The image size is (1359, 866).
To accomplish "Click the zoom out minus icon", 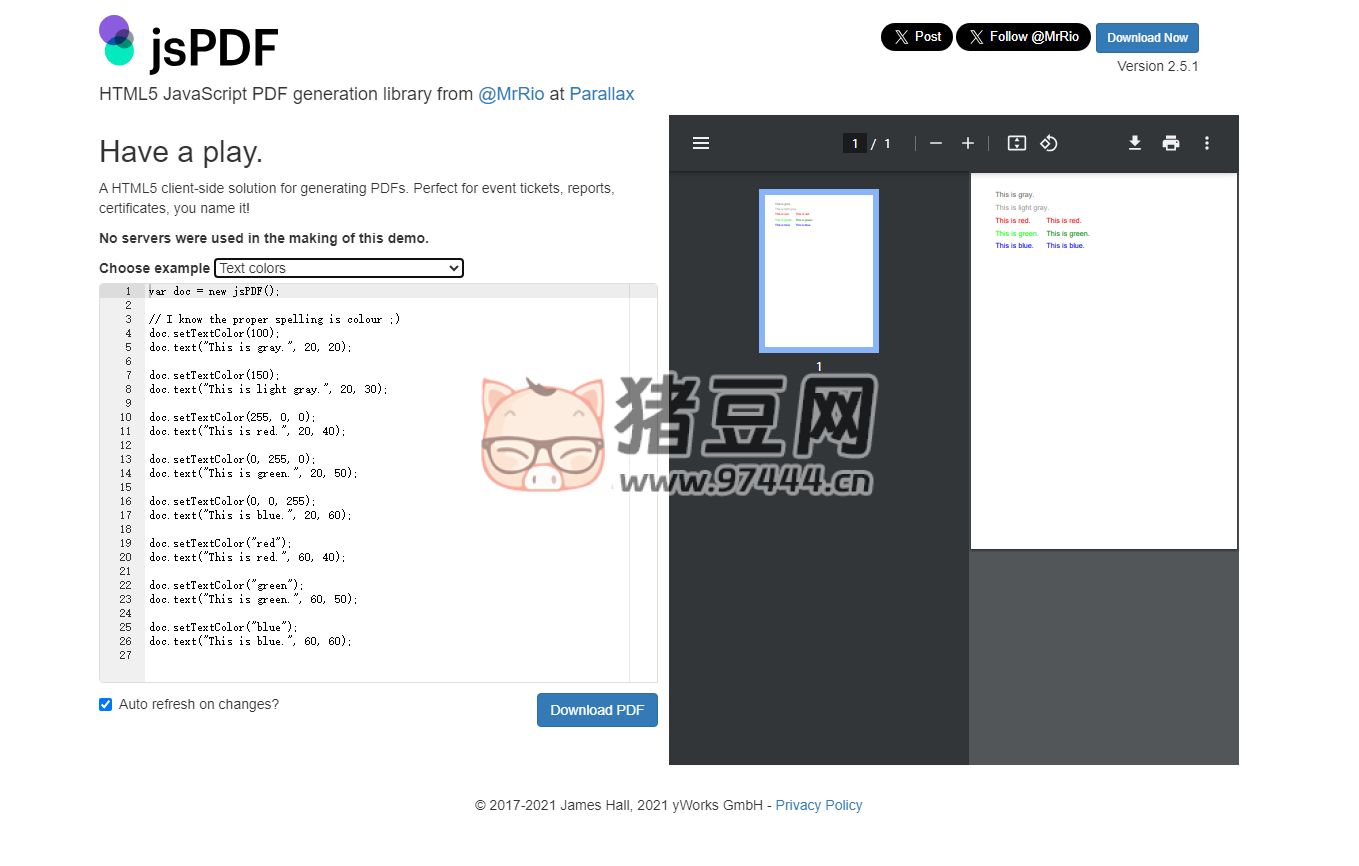I will pos(936,143).
